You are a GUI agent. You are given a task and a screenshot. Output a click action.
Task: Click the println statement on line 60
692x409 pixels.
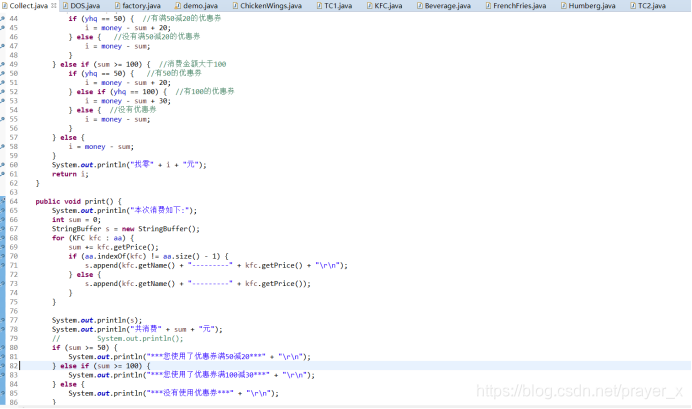(129, 165)
